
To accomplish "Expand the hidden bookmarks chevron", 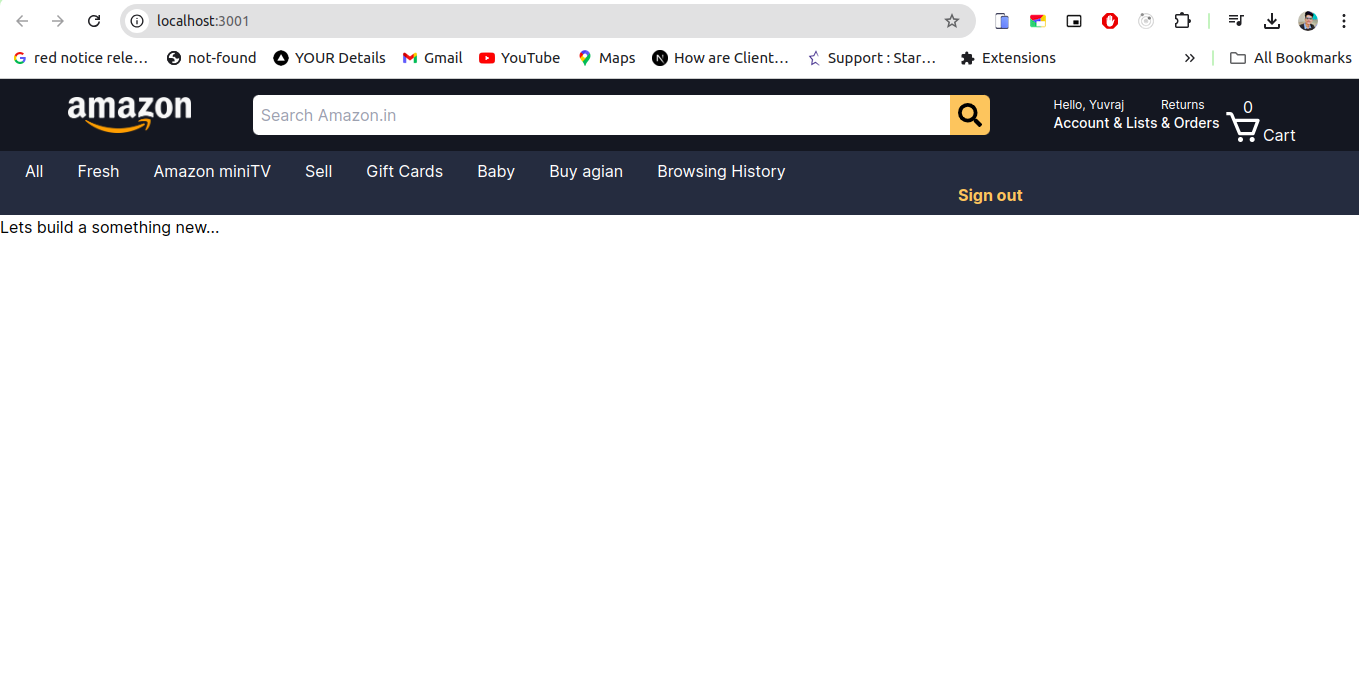I will click(1189, 57).
